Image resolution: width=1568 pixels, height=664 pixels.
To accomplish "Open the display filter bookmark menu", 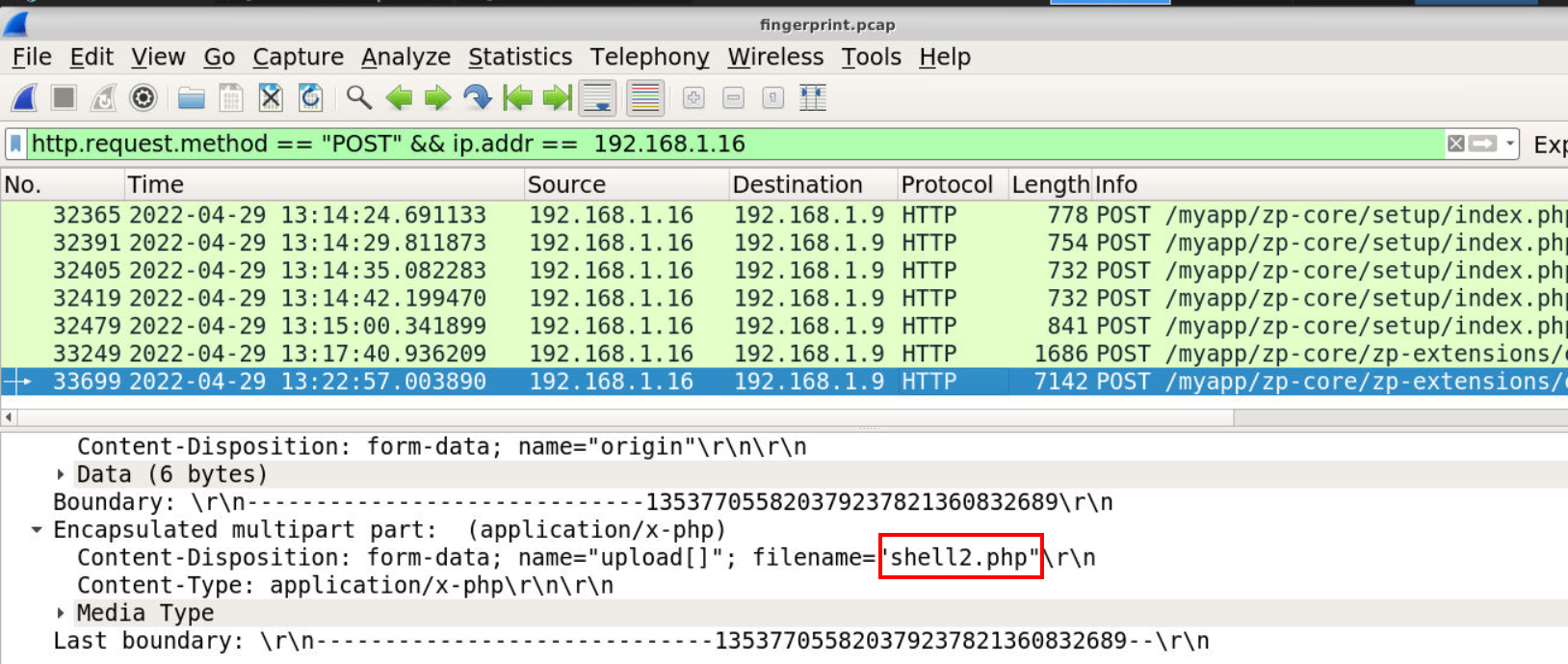I will (x=15, y=144).
